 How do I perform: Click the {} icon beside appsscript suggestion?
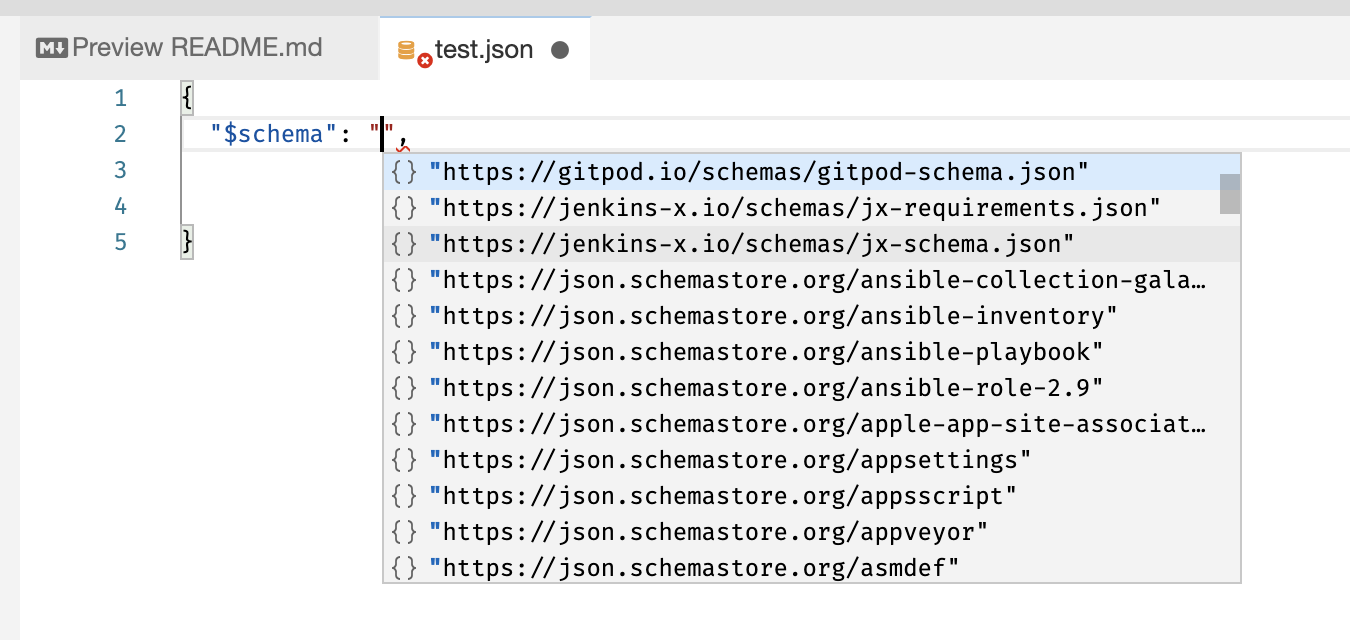click(403, 495)
